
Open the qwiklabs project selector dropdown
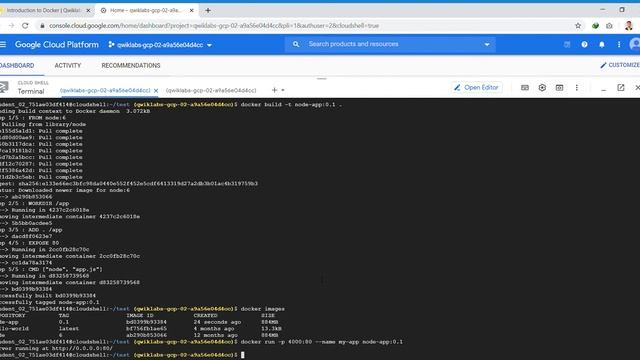(160, 45)
